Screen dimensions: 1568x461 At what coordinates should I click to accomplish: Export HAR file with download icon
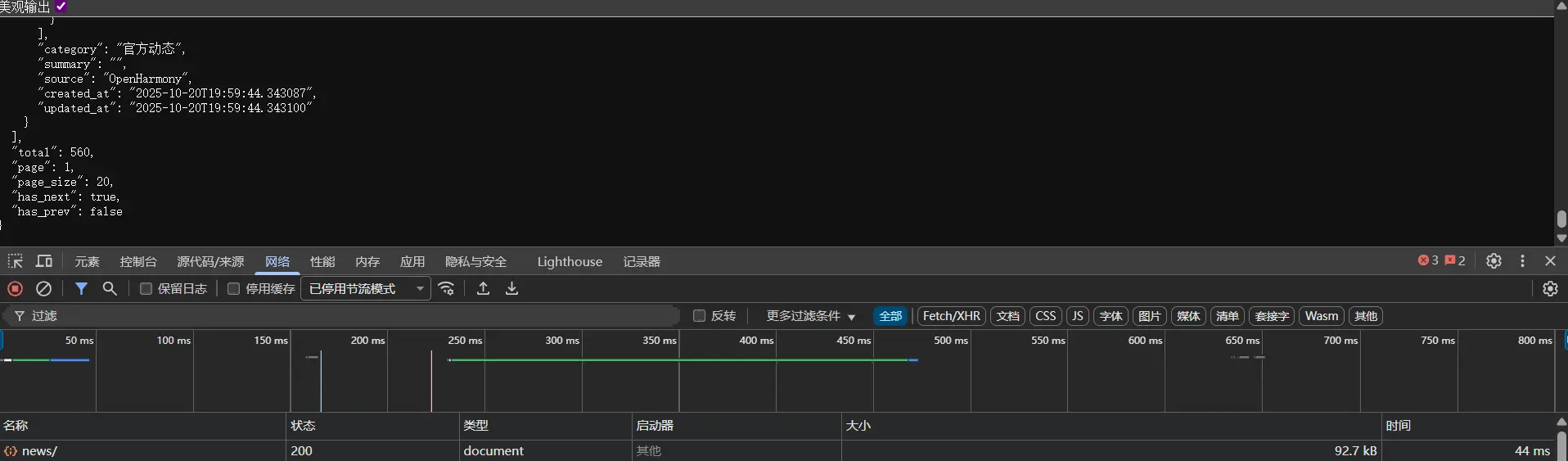pos(512,289)
